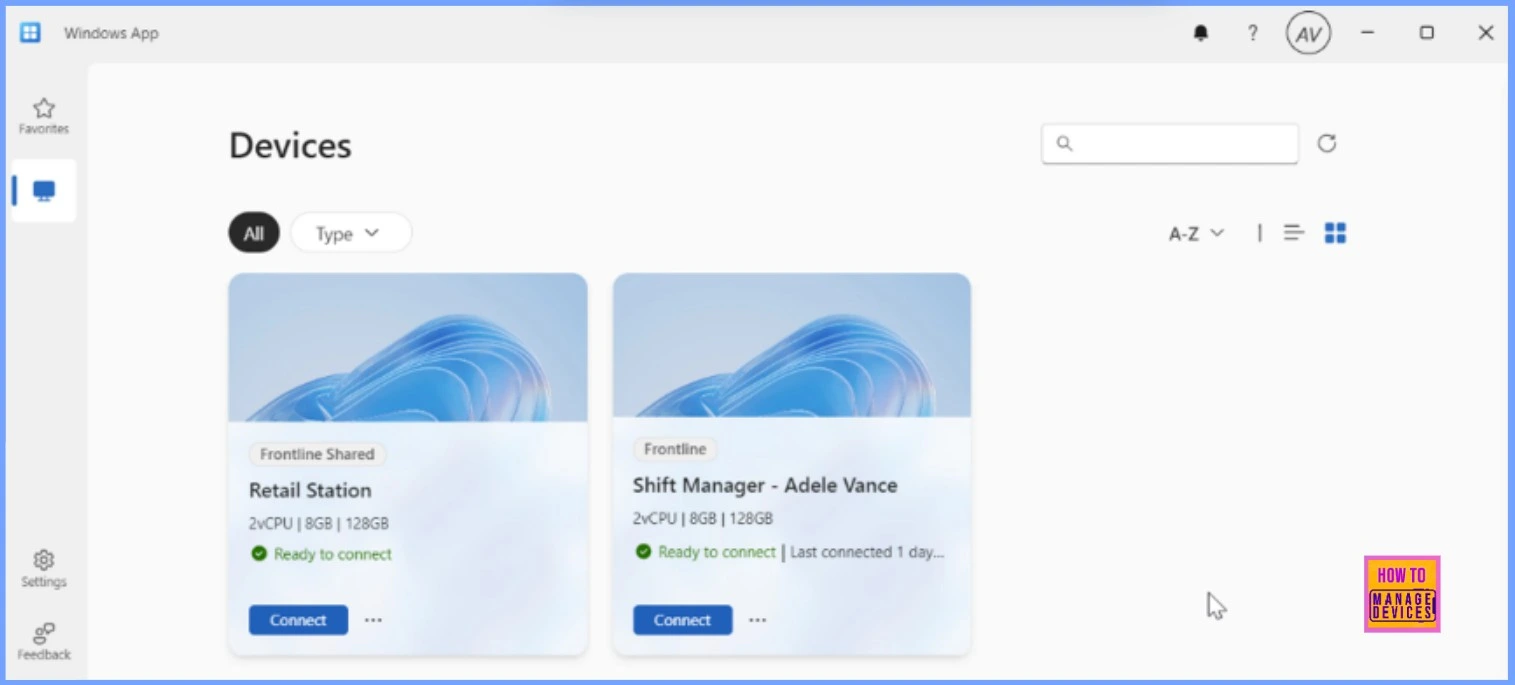Select the All filter pill
The image size is (1515, 685).
click(254, 233)
